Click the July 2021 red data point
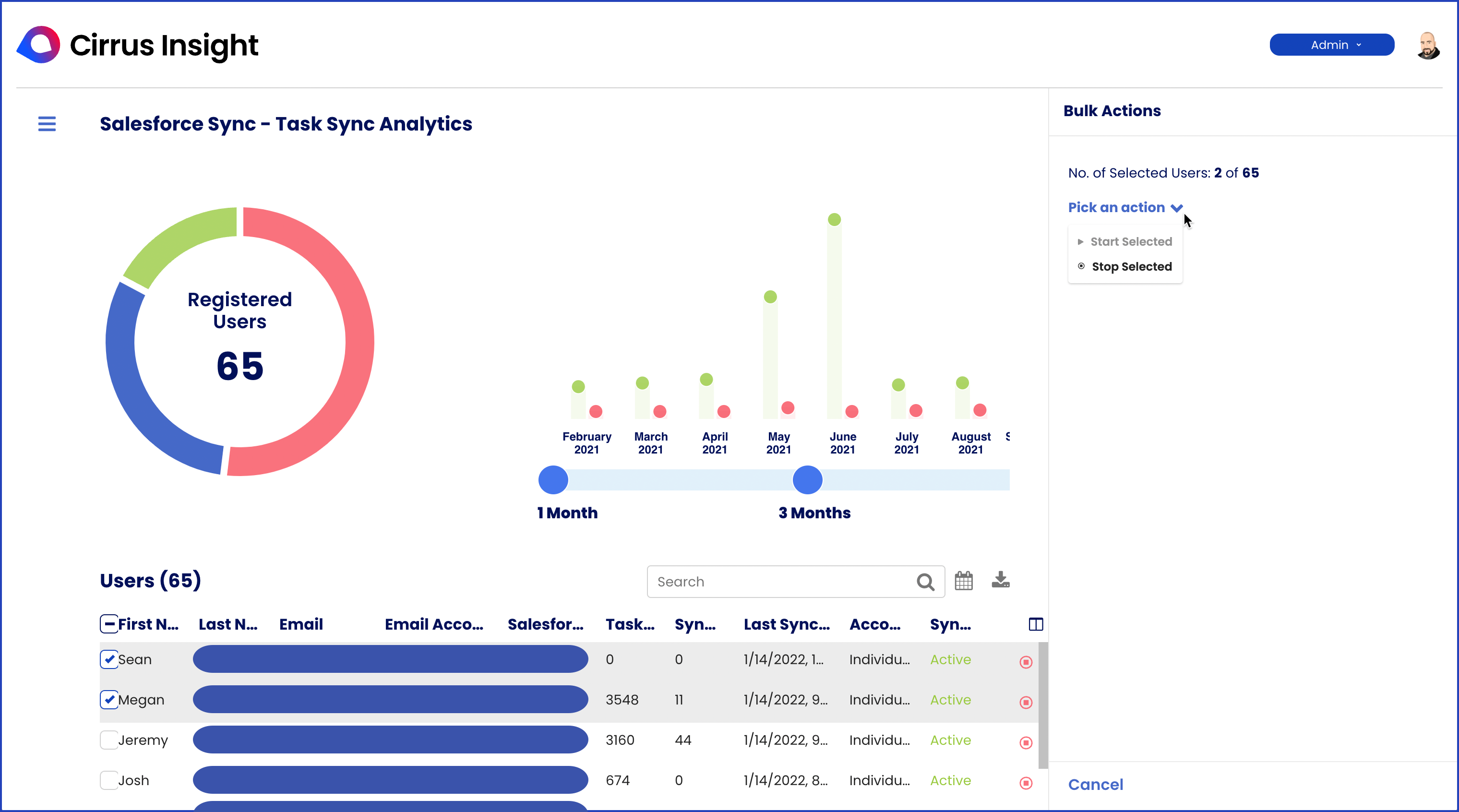This screenshot has height=812, width=1459. click(916, 410)
